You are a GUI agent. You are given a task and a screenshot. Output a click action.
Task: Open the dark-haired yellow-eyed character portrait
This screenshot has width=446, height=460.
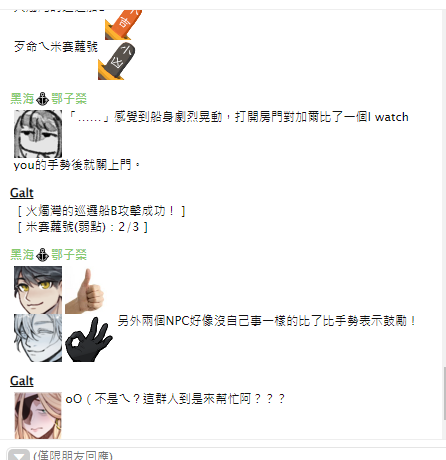pos(38,290)
